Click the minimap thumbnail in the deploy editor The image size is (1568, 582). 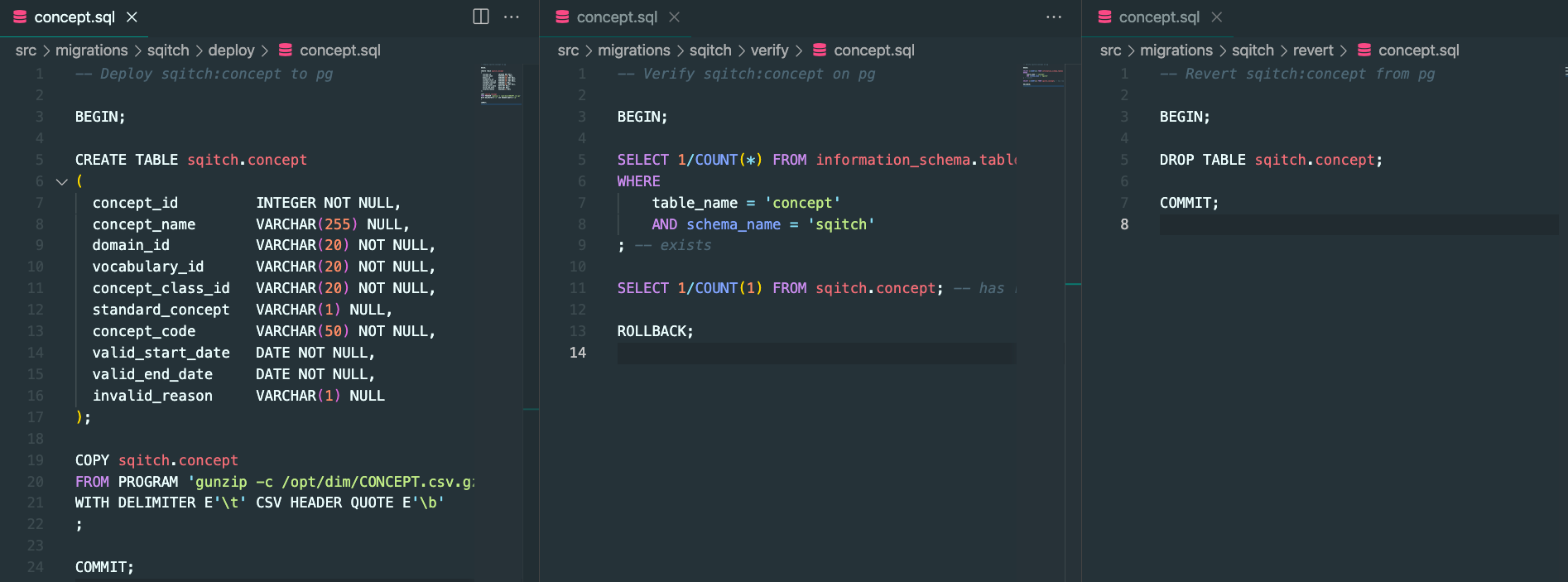pyautogui.click(x=499, y=84)
